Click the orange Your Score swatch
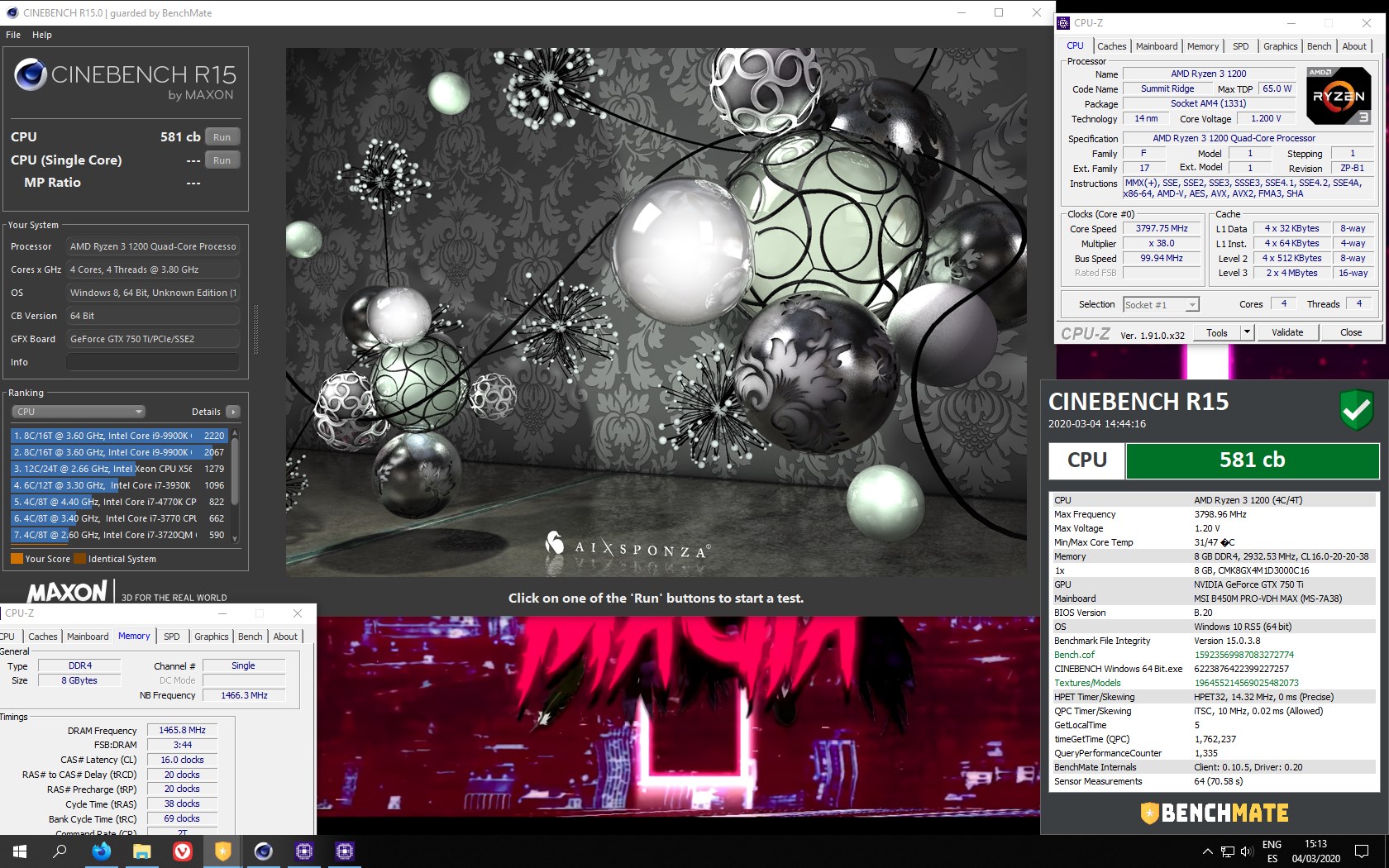1389x868 pixels. click(x=17, y=559)
